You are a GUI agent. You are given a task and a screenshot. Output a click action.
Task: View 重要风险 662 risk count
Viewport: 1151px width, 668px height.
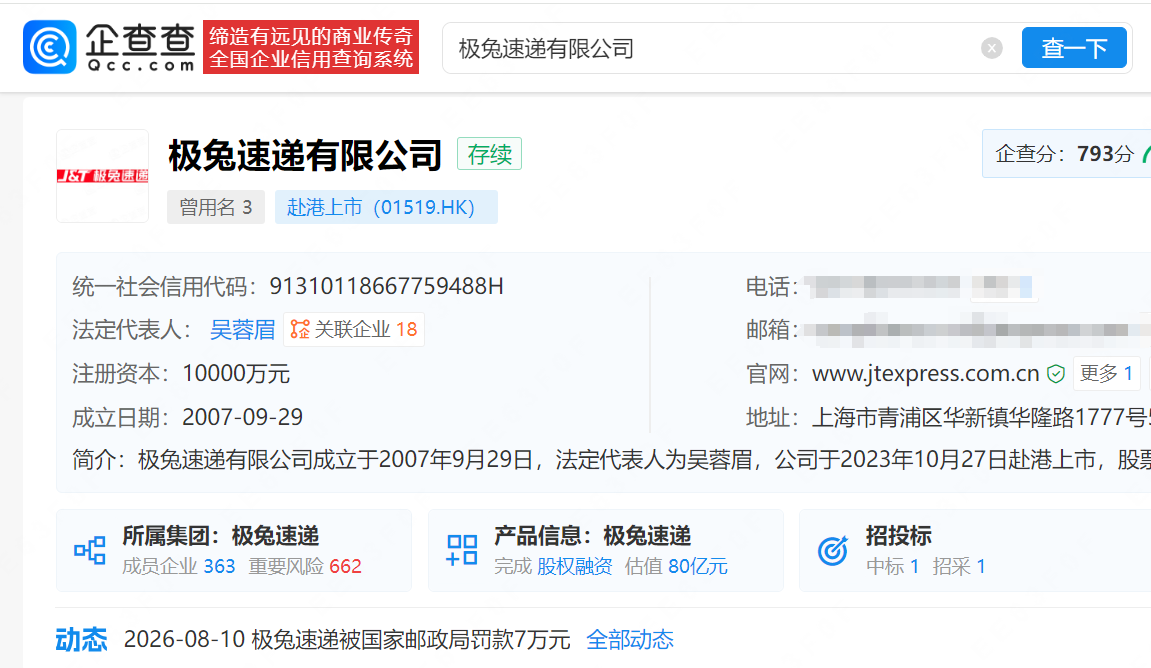[x=305, y=567]
